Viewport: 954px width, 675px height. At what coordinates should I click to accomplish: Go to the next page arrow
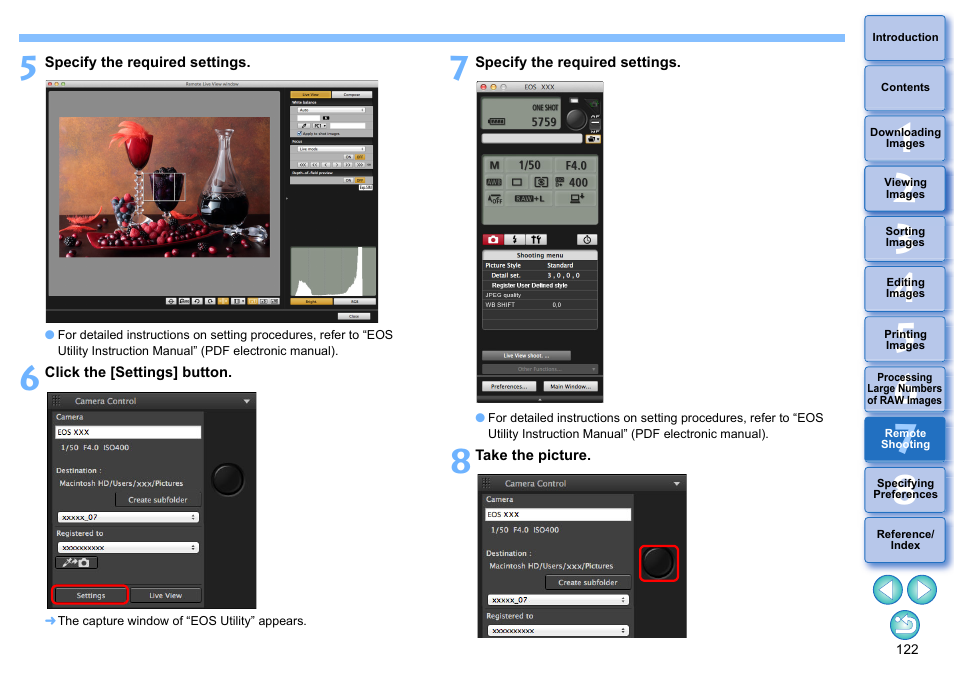click(x=922, y=590)
